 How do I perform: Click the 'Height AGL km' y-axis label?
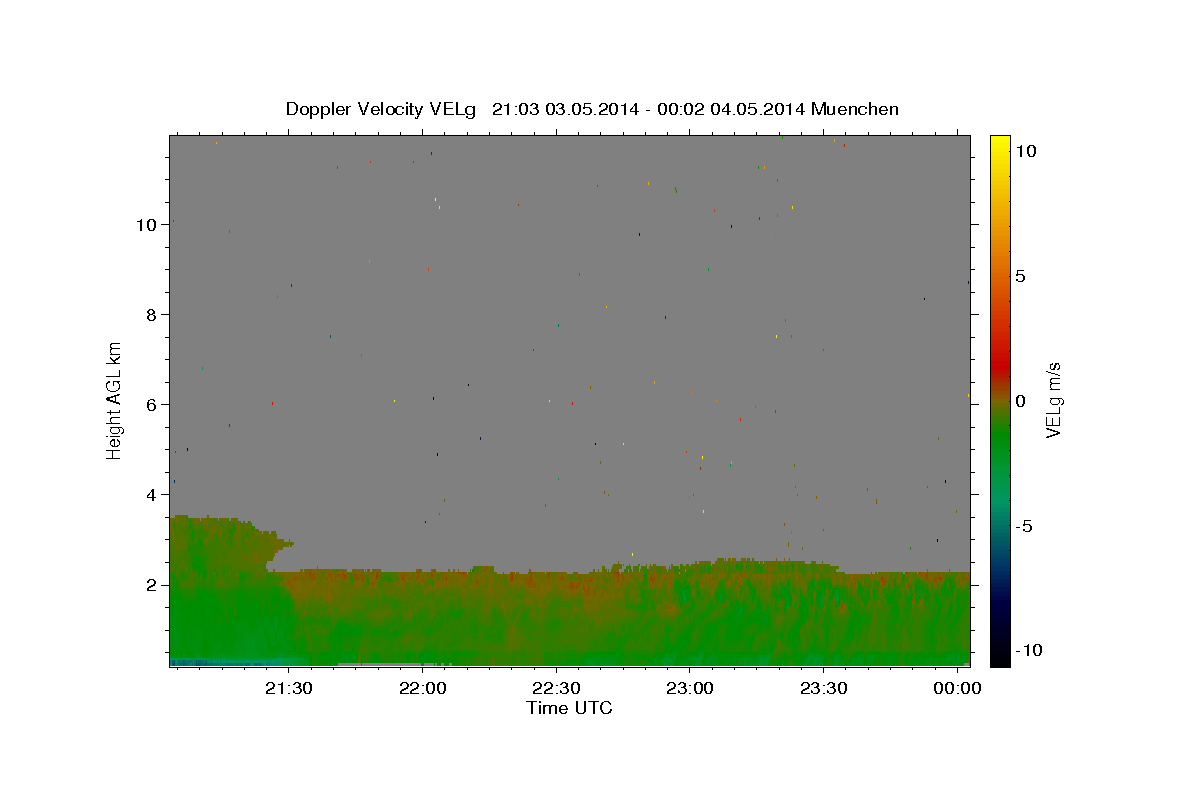coord(115,400)
